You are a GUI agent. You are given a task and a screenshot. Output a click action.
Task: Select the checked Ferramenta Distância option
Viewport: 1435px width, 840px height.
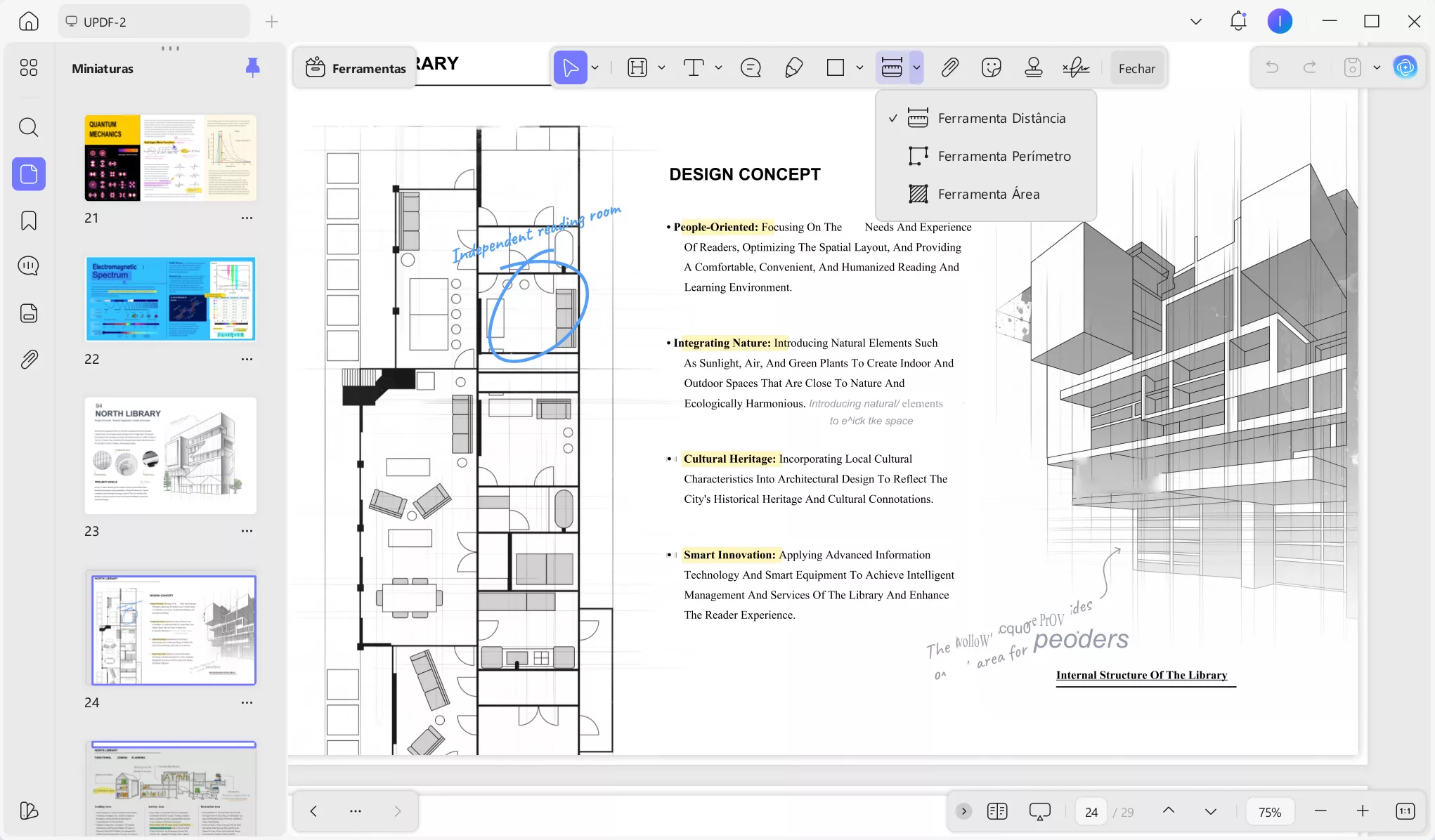coord(1001,118)
